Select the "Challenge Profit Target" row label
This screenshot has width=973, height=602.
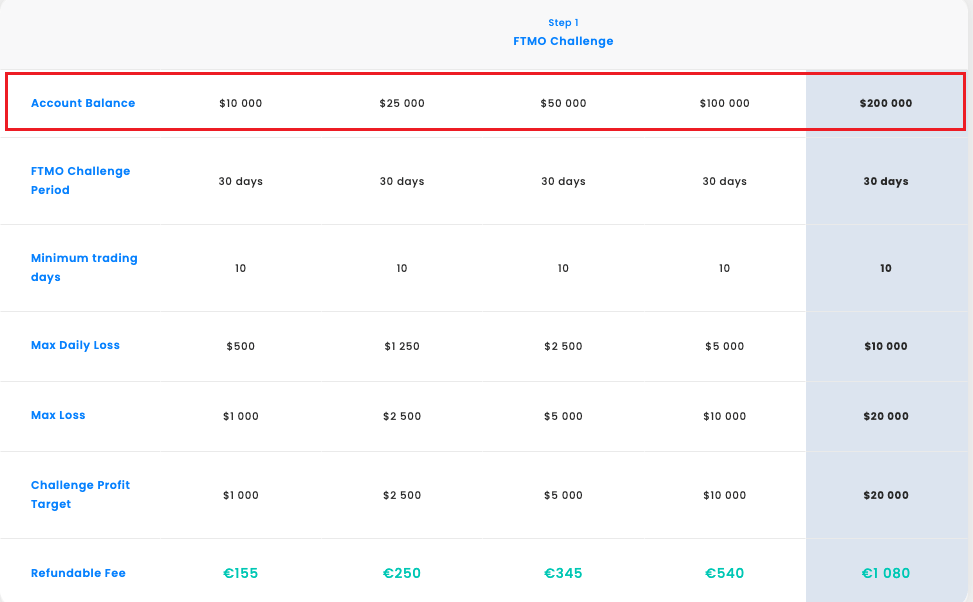(81, 495)
